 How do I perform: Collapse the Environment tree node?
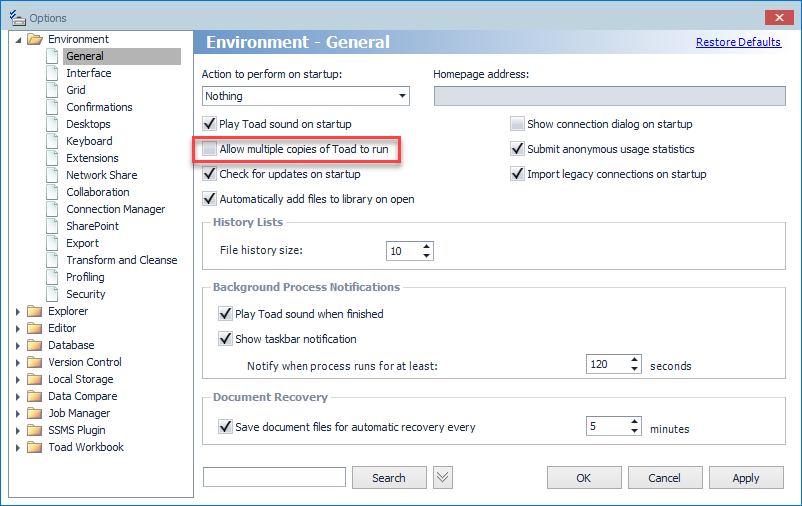pyautogui.click(x=18, y=39)
